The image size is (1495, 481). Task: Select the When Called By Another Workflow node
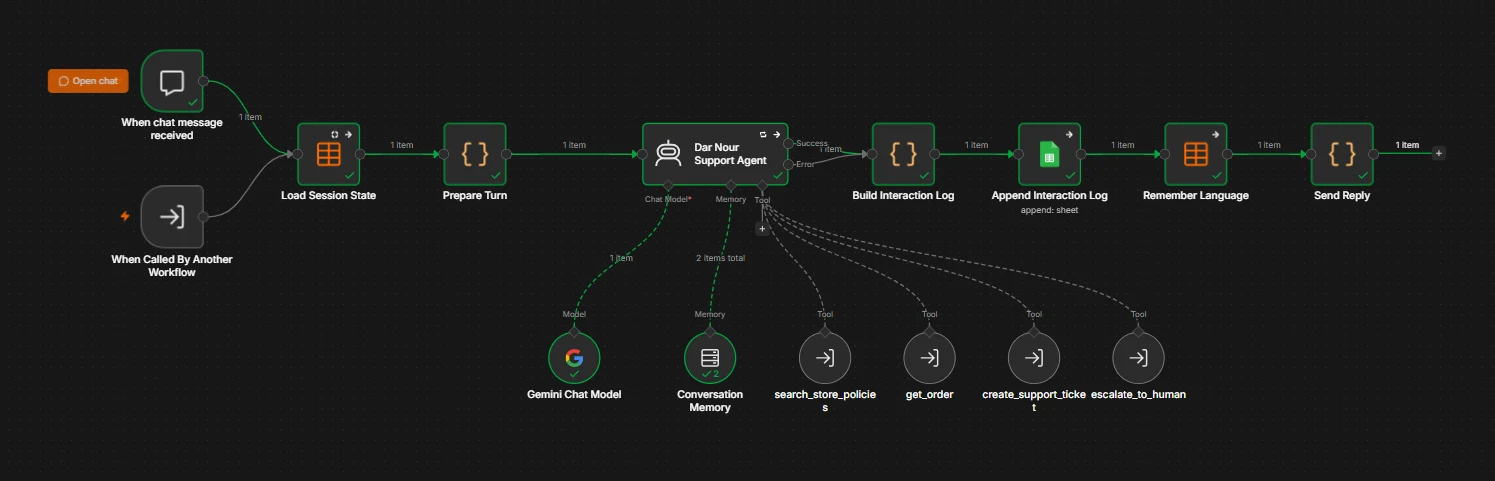172,216
